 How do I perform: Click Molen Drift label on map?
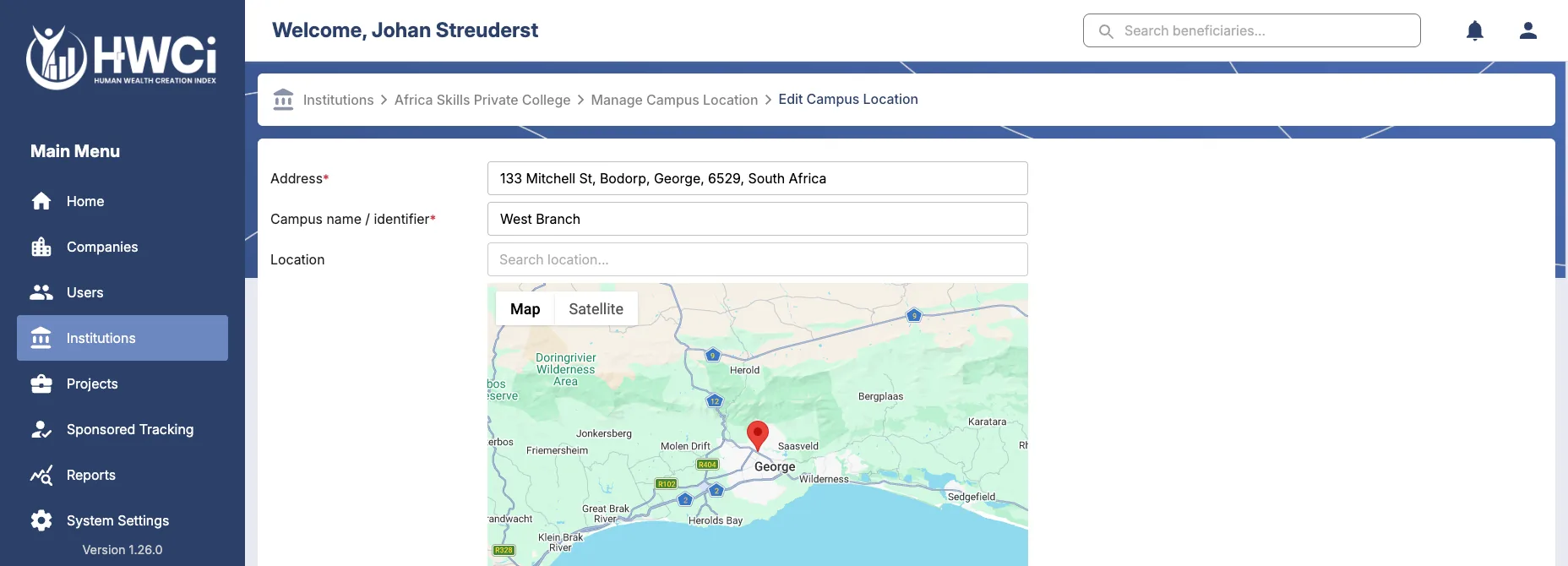[685, 446]
